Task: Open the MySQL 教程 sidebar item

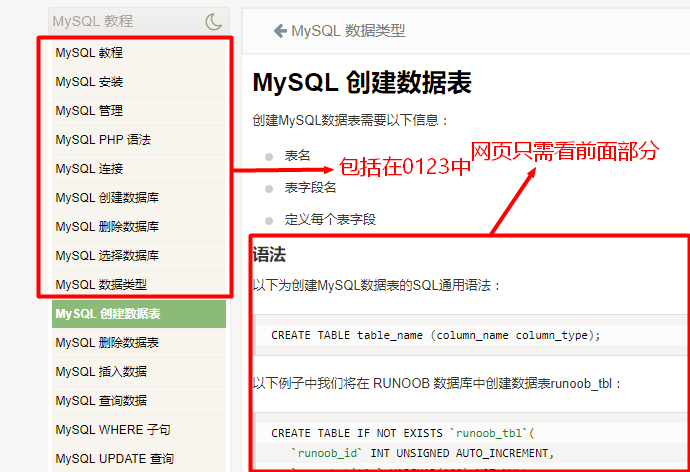Action: point(139,53)
